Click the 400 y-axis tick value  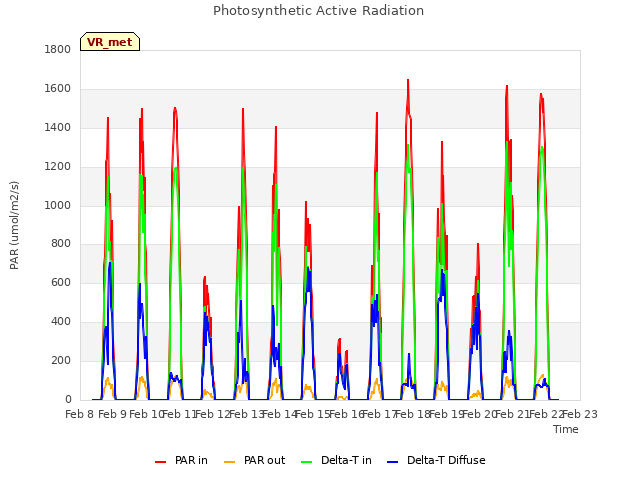[x=61, y=322]
